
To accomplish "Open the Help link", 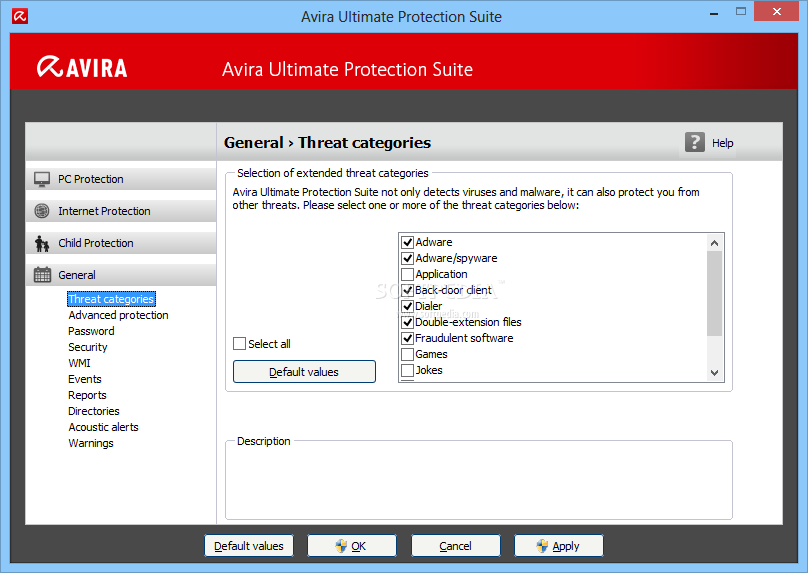I will [722, 143].
